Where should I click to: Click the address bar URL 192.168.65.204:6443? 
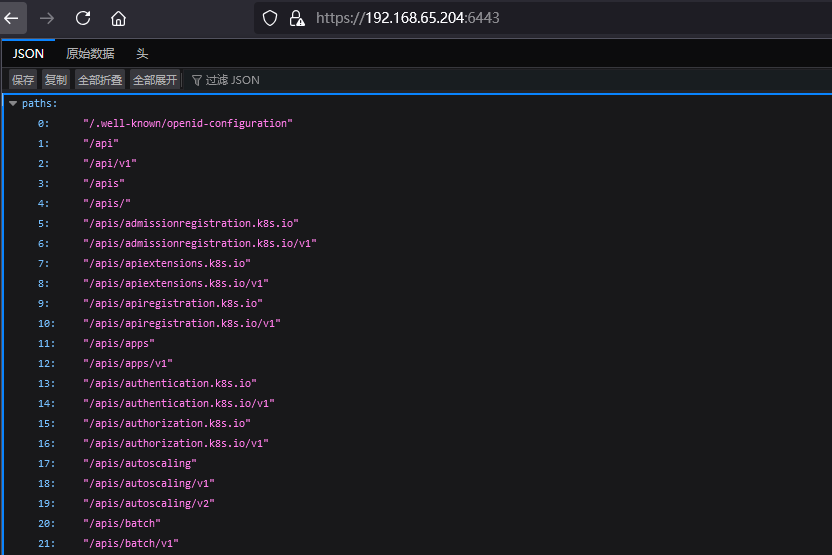point(408,18)
